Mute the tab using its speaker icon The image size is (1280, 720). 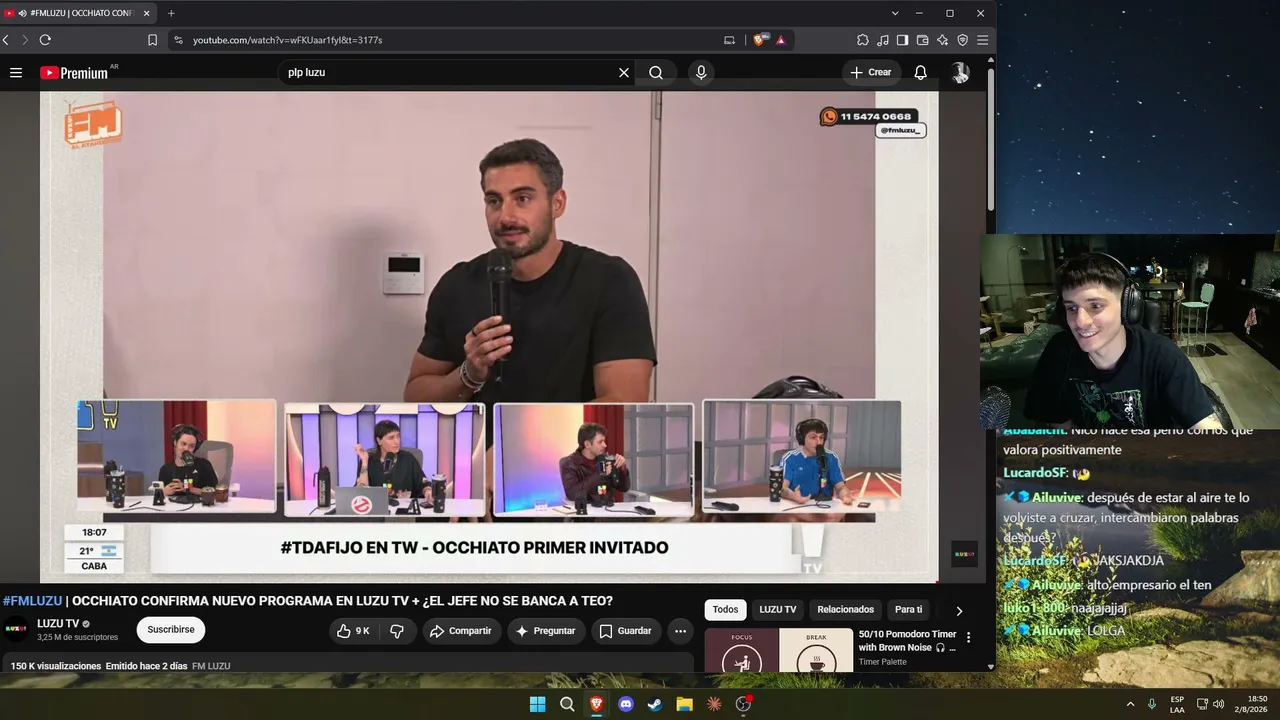22,13
